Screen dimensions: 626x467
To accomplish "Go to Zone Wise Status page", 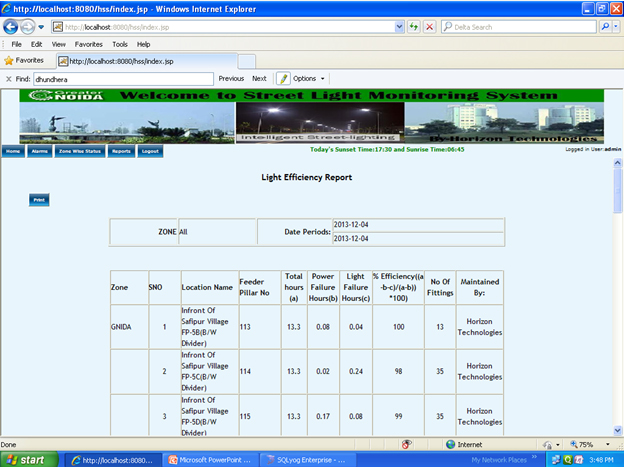I will pyautogui.click(x=79, y=151).
